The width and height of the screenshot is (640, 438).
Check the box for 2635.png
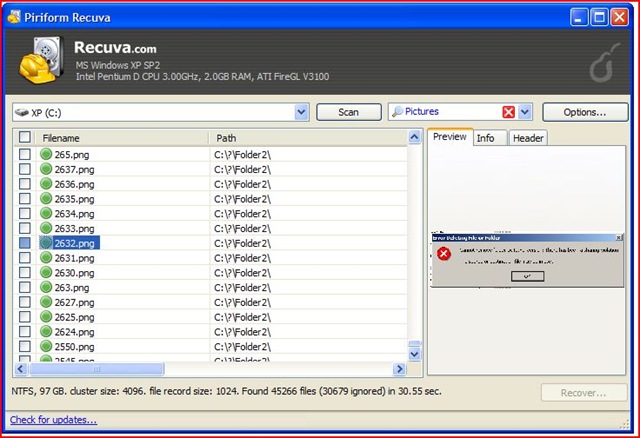(25, 198)
